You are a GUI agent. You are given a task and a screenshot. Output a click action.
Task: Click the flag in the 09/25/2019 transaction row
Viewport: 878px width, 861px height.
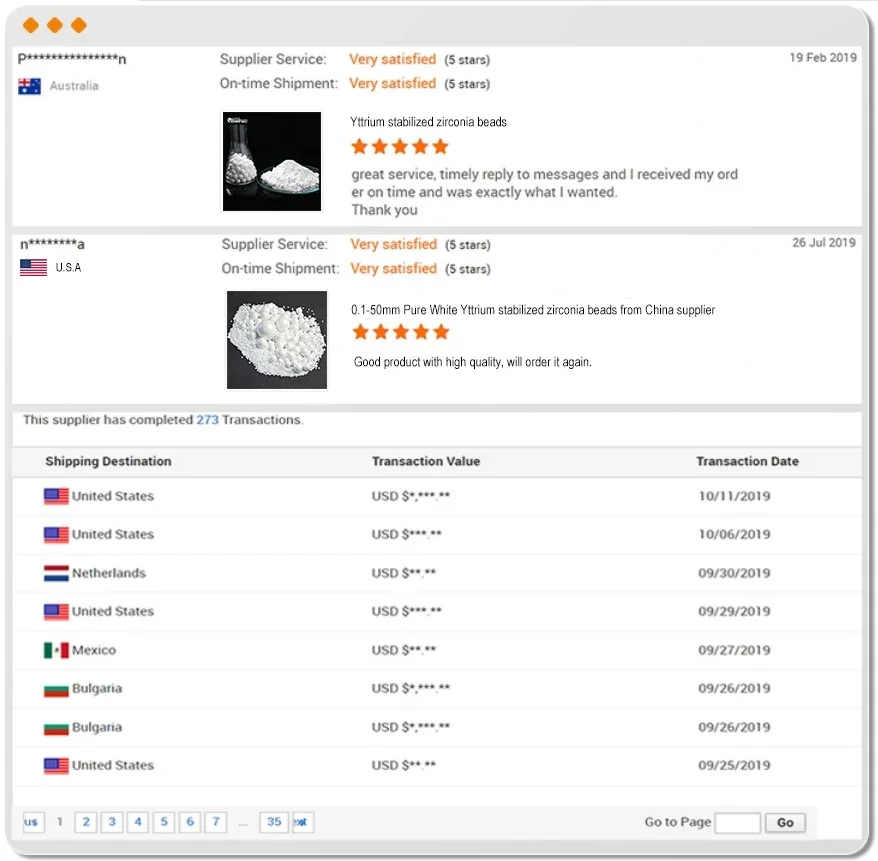(x=56, y=765)
